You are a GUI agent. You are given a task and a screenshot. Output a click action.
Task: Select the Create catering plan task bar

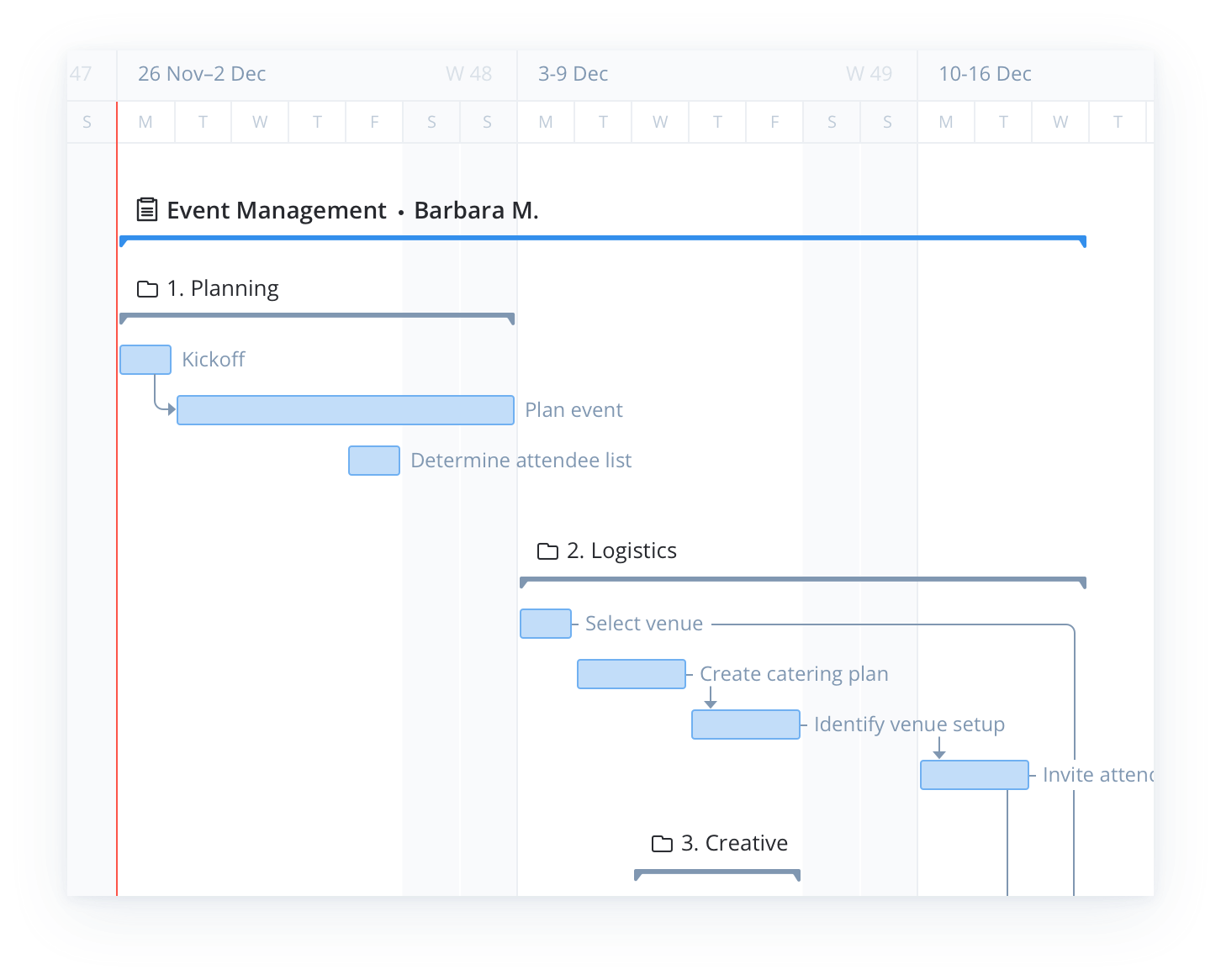631,673
